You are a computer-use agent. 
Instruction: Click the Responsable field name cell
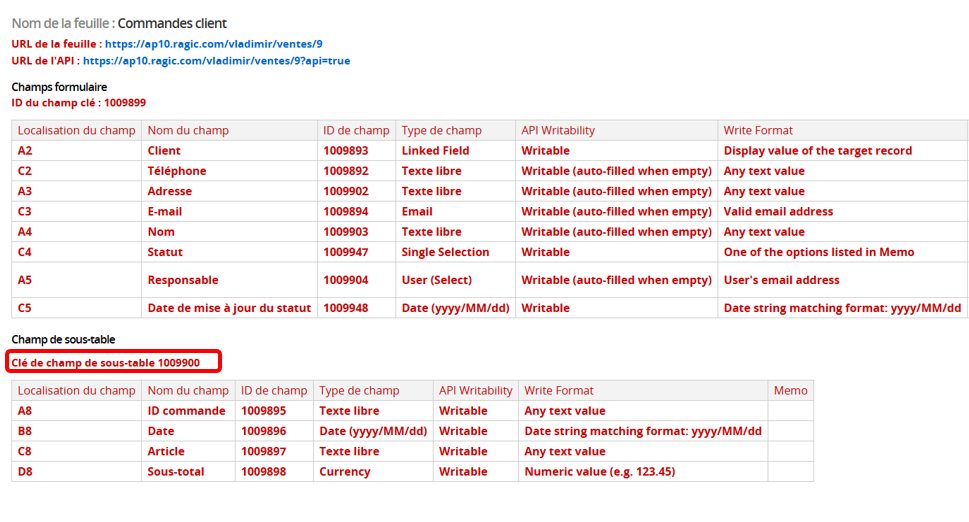click(183, 280)
